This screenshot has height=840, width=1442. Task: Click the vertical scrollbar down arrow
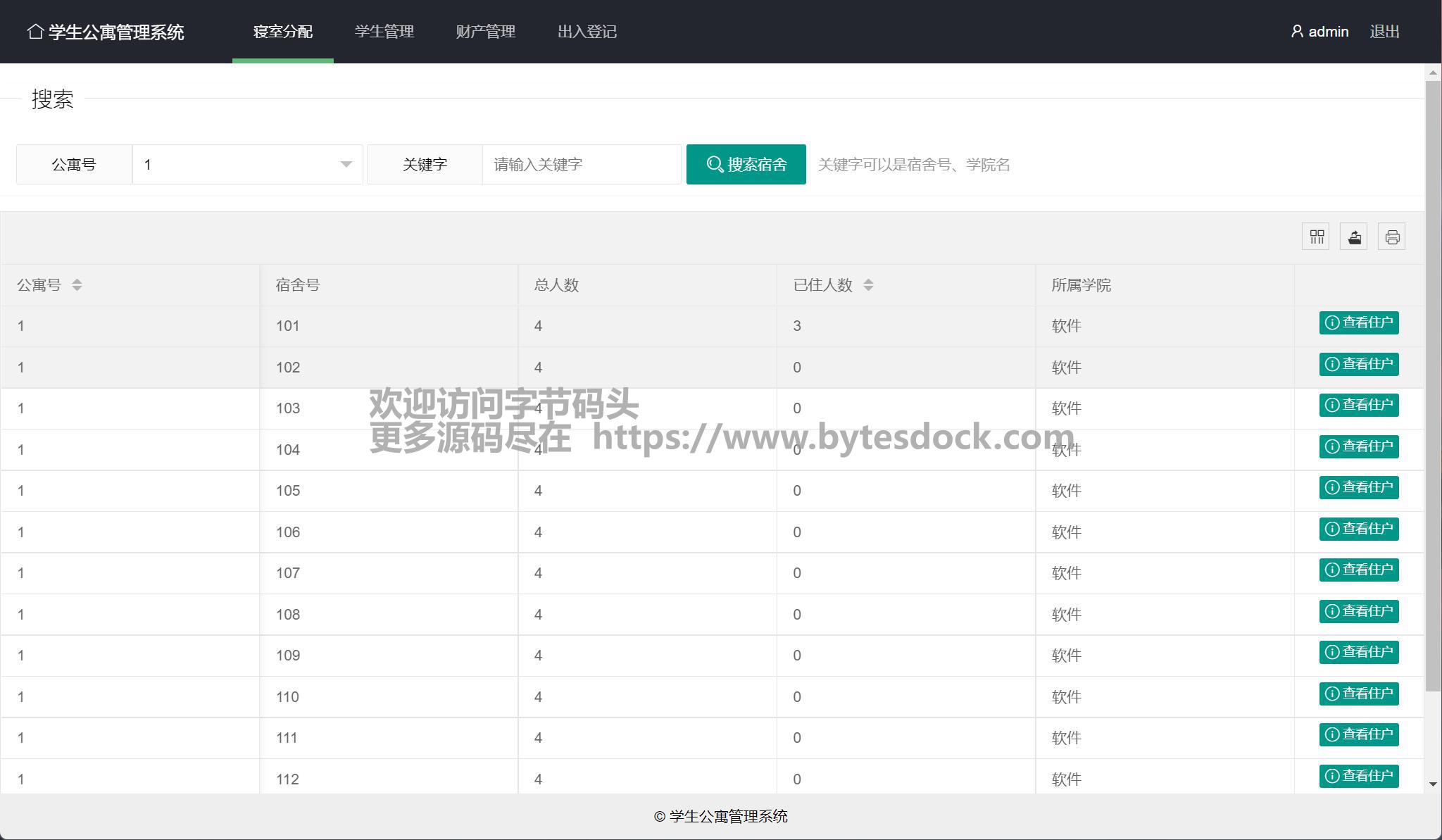pos(1432,784)
